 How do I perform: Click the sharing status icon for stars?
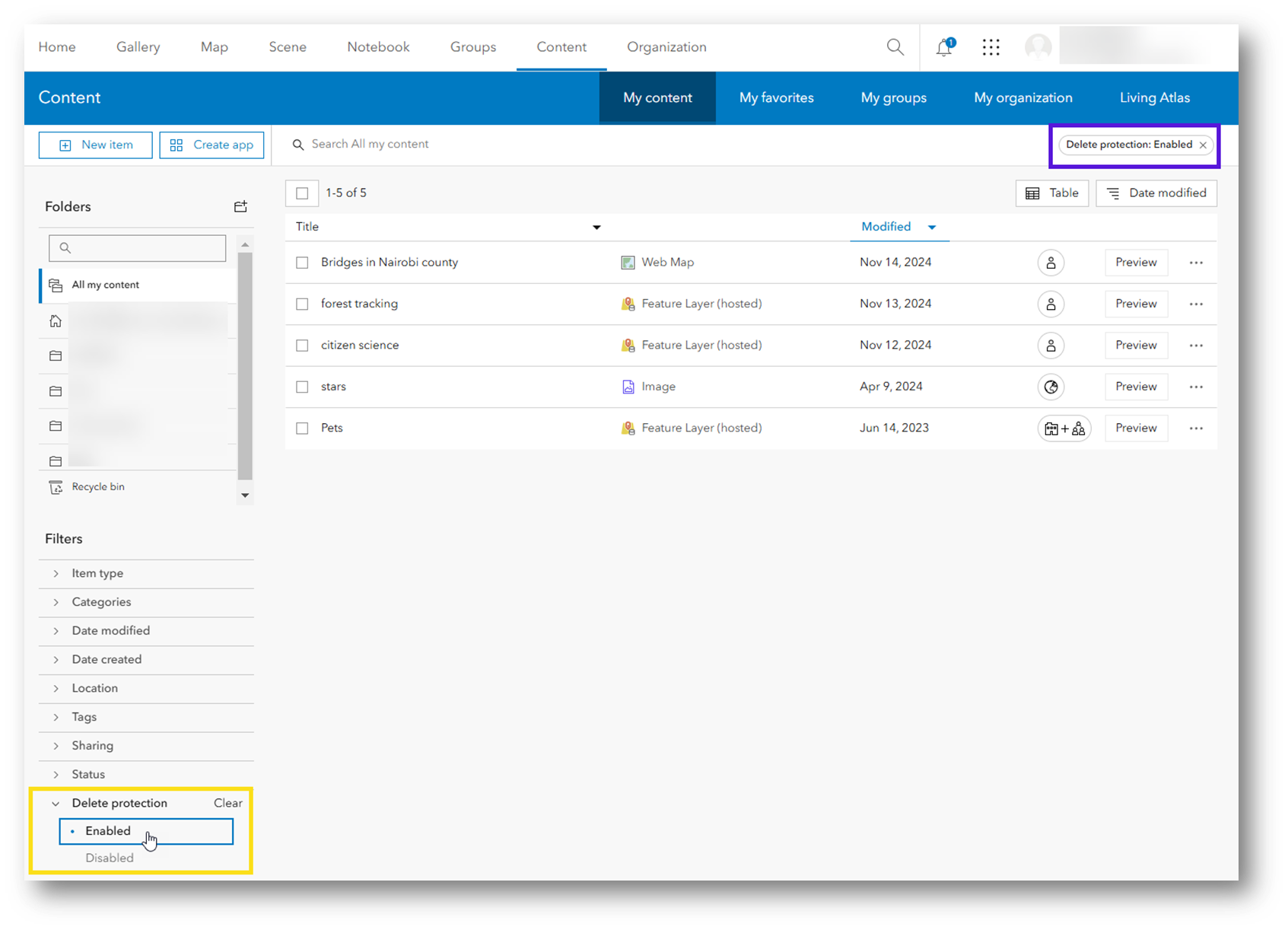[x=1051, y=387]
